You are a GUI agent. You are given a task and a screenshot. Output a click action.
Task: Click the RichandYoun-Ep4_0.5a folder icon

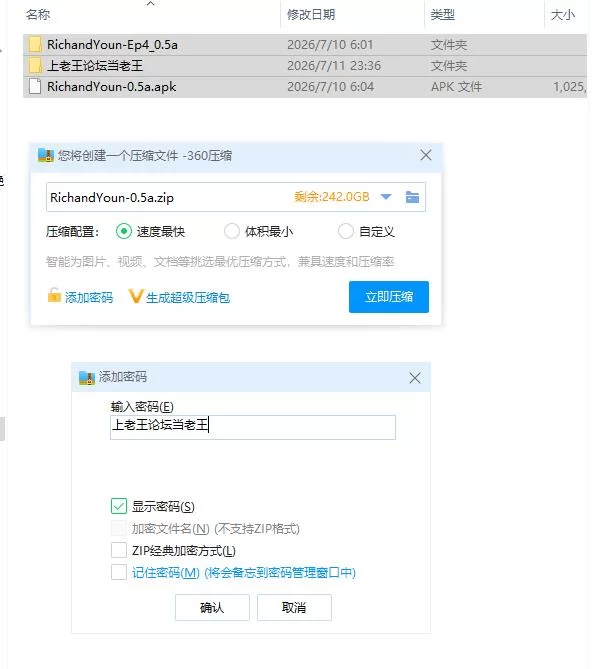point(35,44)
